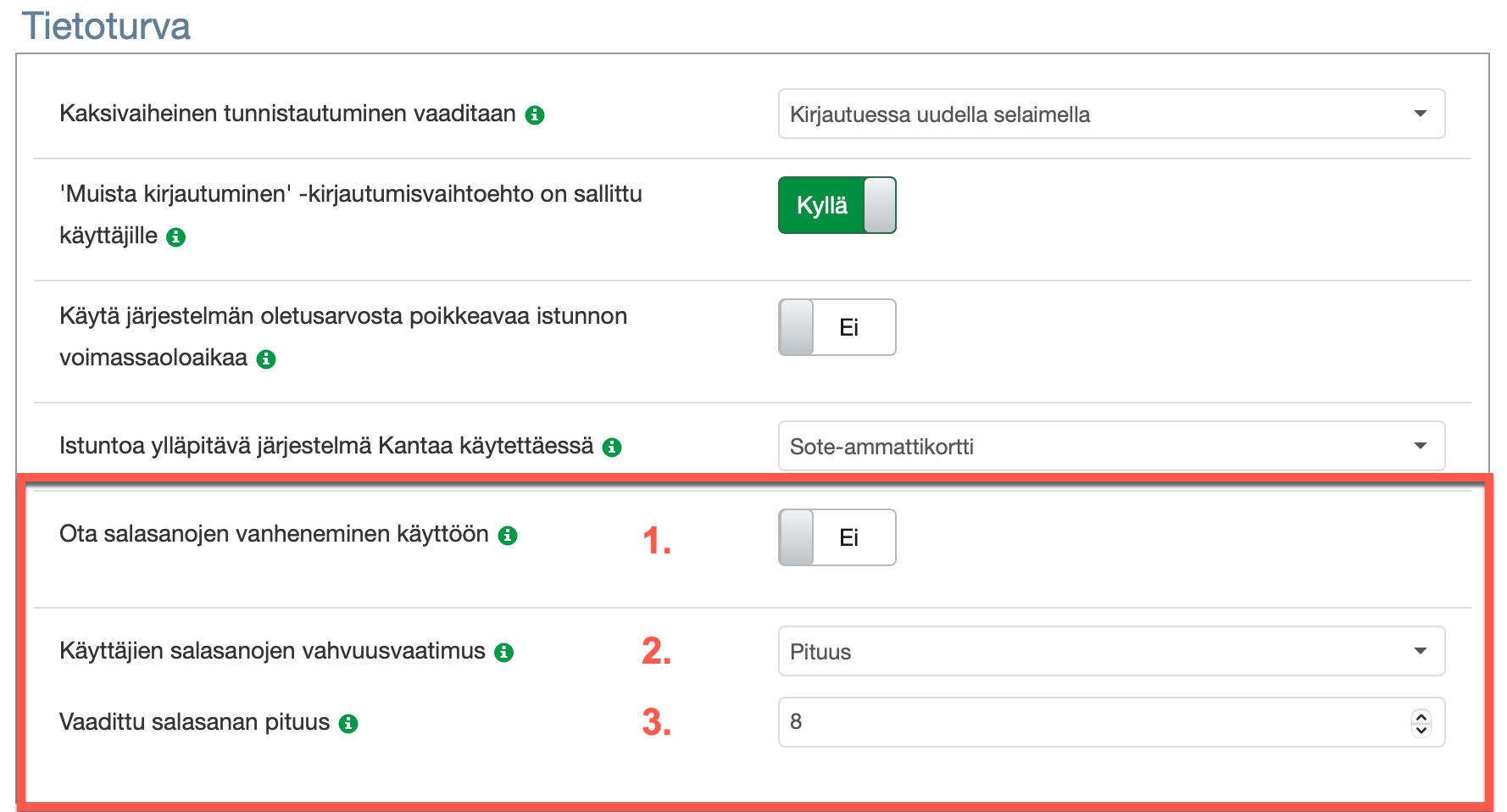This screenshot has height=812, width=1507.
Task: Open info icon for 'Istuntoa ylläpitävä järjestelmä'
Action: [612, 448]
